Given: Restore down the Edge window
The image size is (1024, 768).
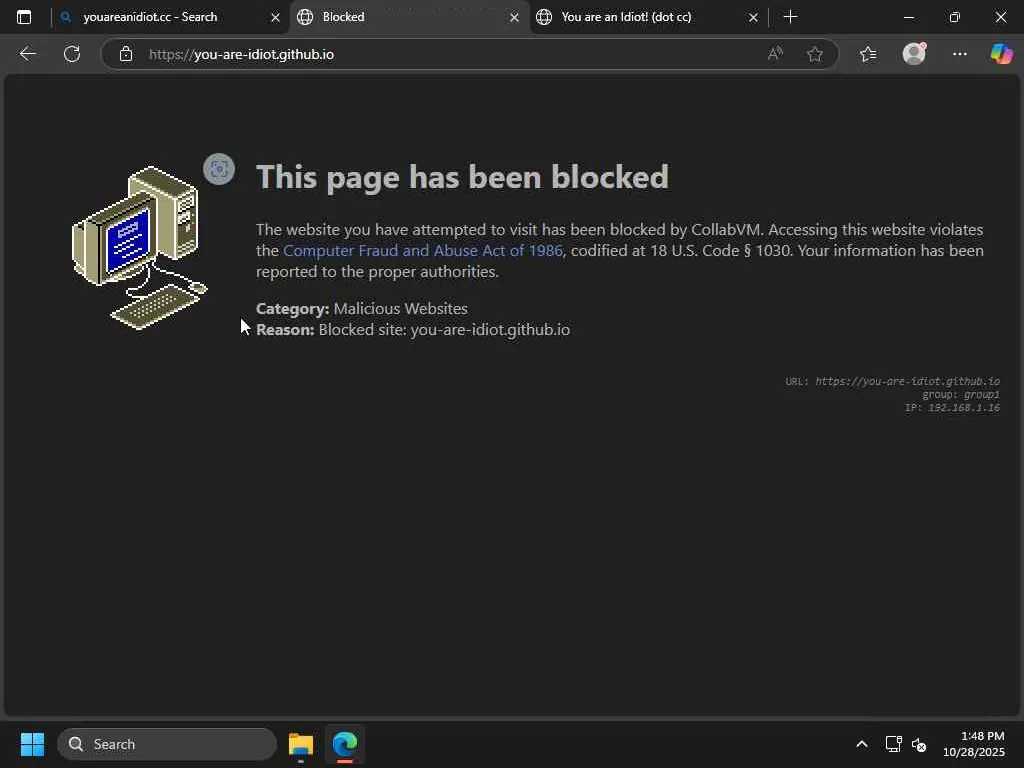Looking at the screenshot, I should (x=955, y=17).
